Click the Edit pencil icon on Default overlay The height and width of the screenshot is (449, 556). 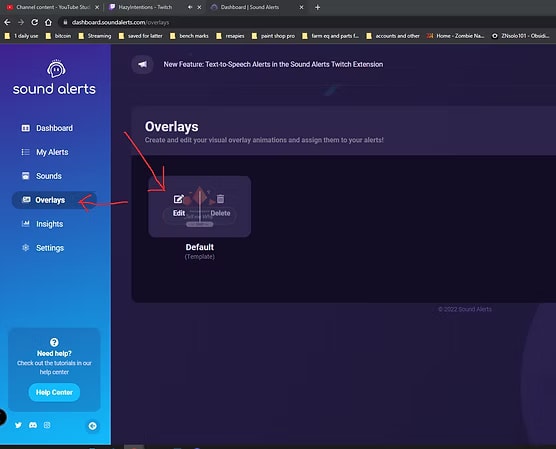[x=178, y=199]
